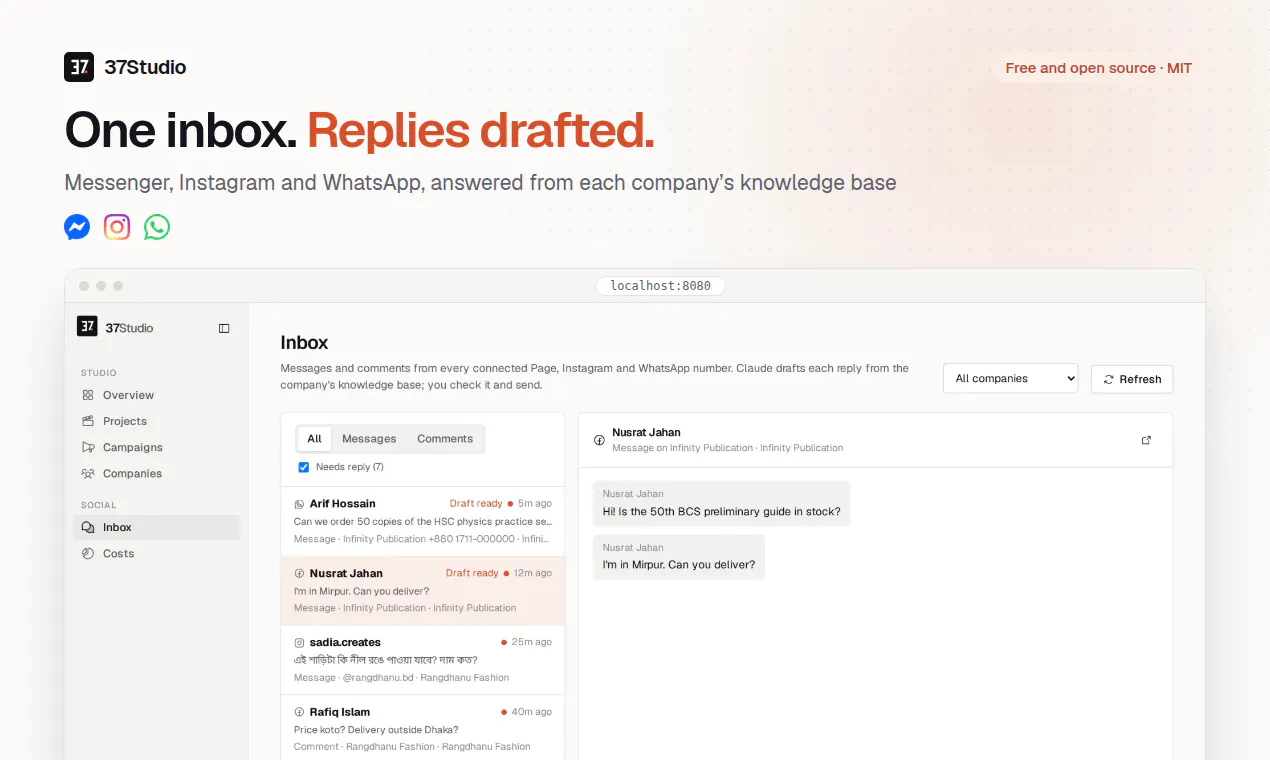This screenshot has height=760, width=1270.
Task: Open the All companies dropdown
Action: [1010, 378]
